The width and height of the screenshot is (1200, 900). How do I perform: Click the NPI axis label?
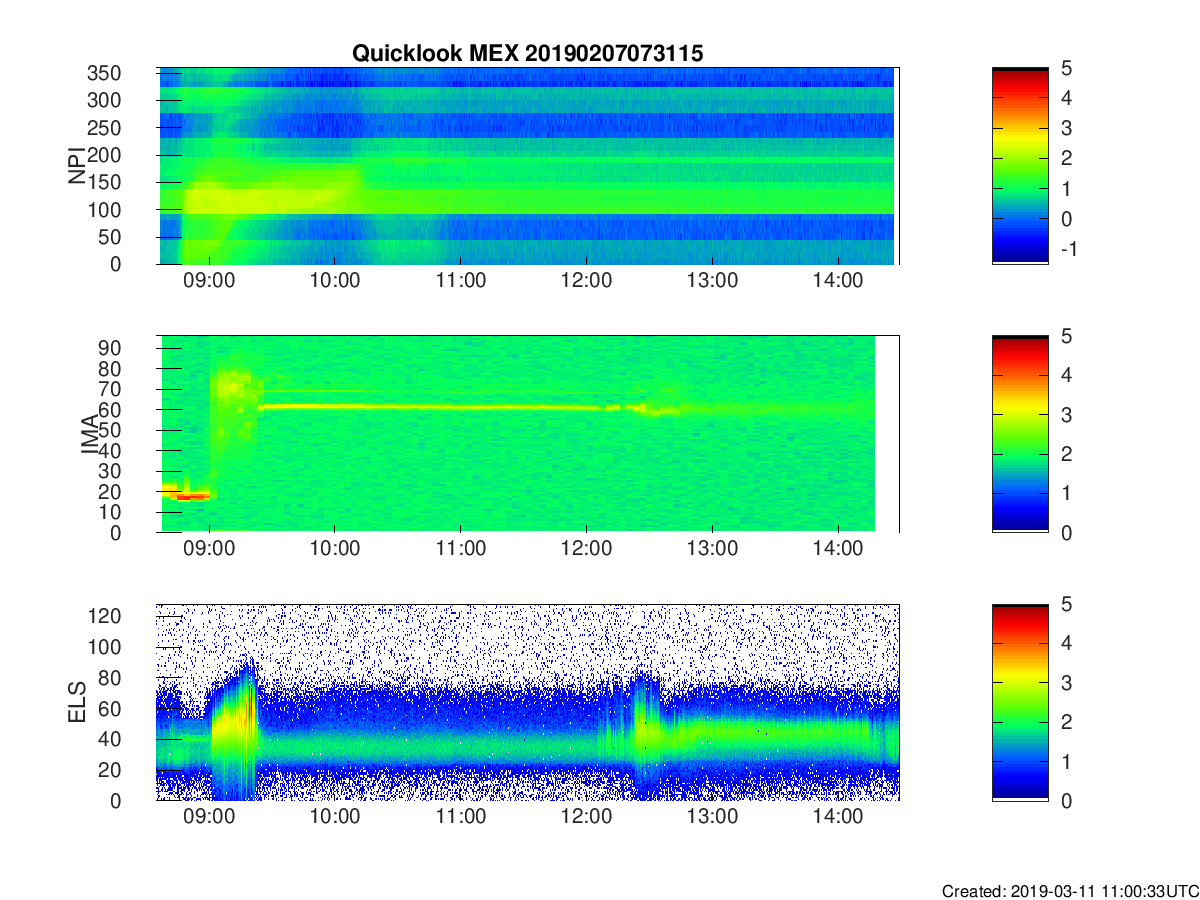[x=77, y=166]
